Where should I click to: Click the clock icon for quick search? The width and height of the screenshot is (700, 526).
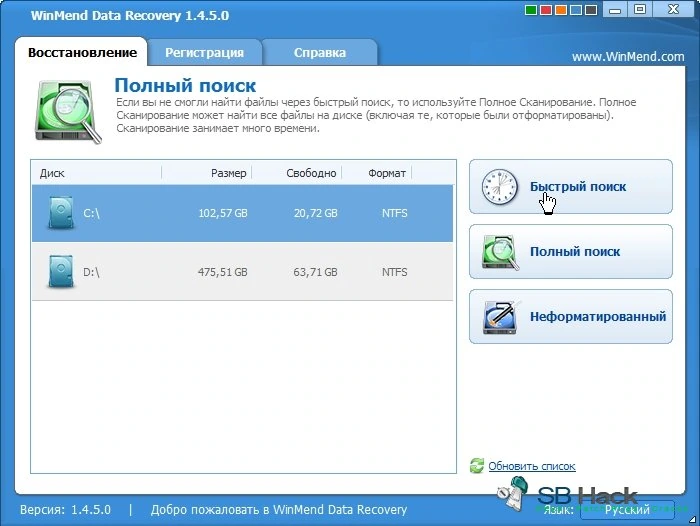[x=500, y=187]
